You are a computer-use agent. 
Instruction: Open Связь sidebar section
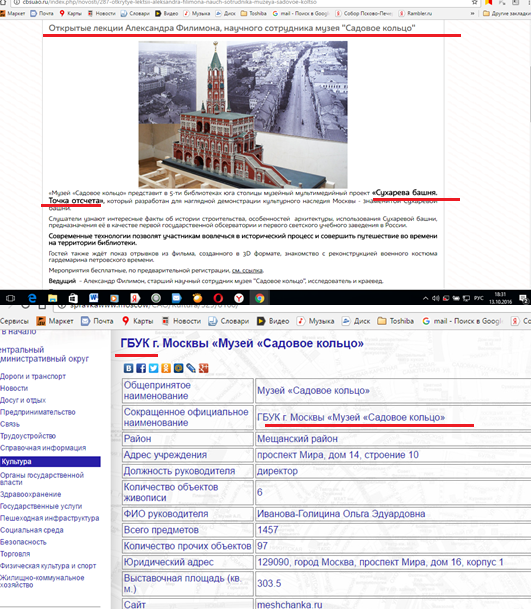(x=10, y=424)
